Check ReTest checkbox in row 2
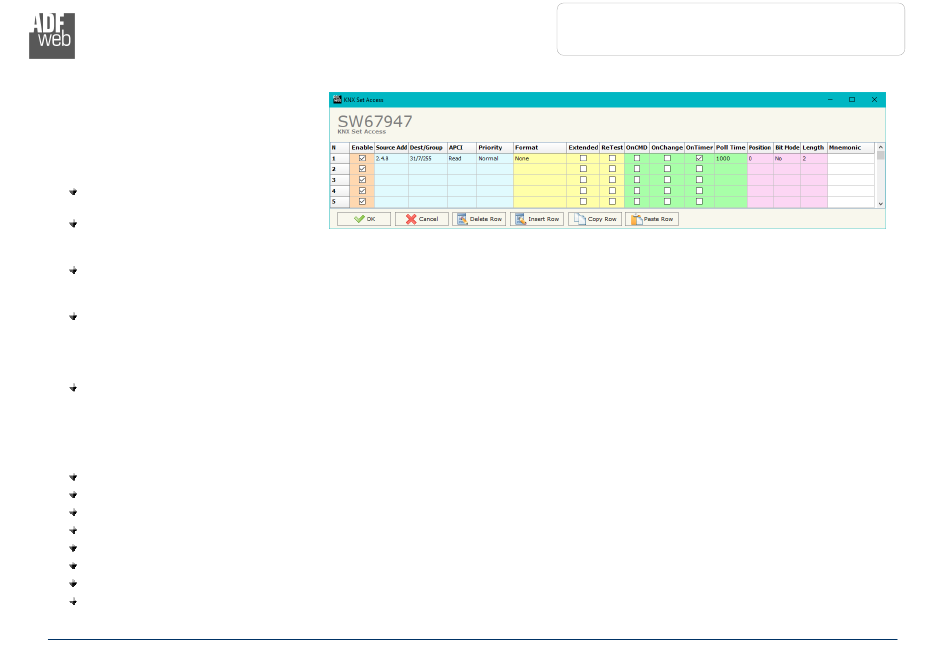Image resolution: width=950 pixels, height=659 pixels. [612, 169]
